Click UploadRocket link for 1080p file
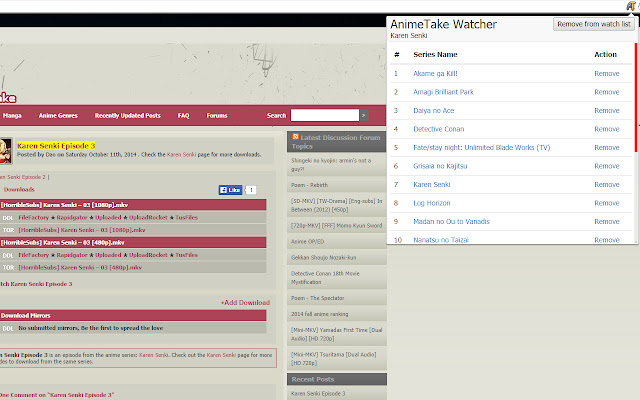This screenshot has height=400, width=640. tap(148, 218)
